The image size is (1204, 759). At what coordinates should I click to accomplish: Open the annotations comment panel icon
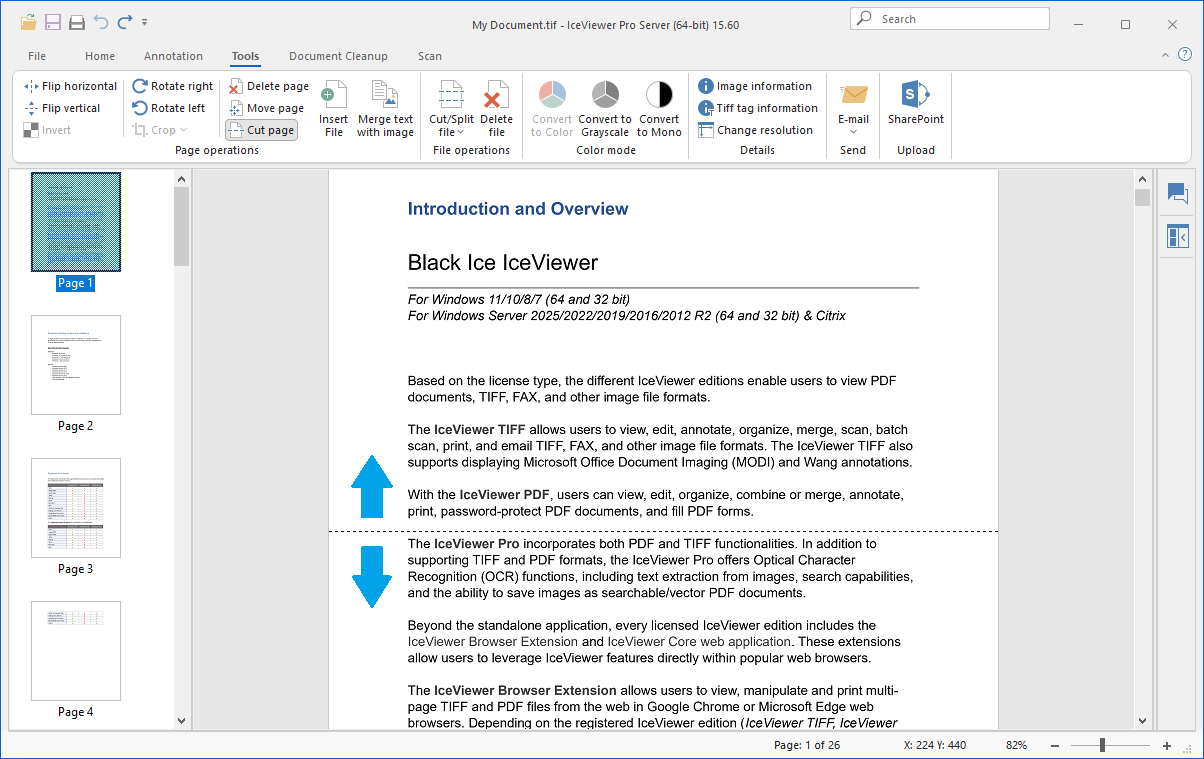pos(1177,194)
